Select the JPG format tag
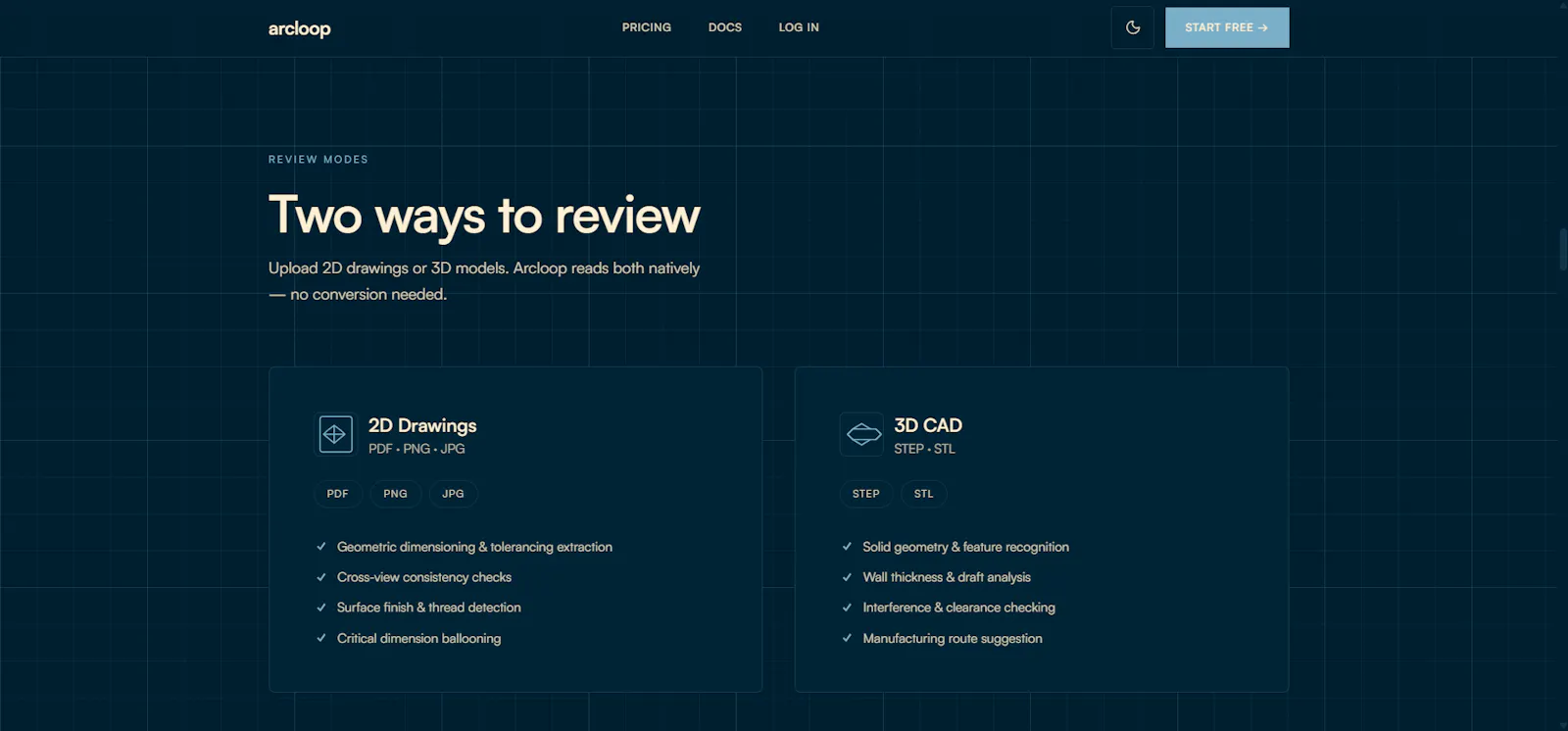 tap(453, 494)
